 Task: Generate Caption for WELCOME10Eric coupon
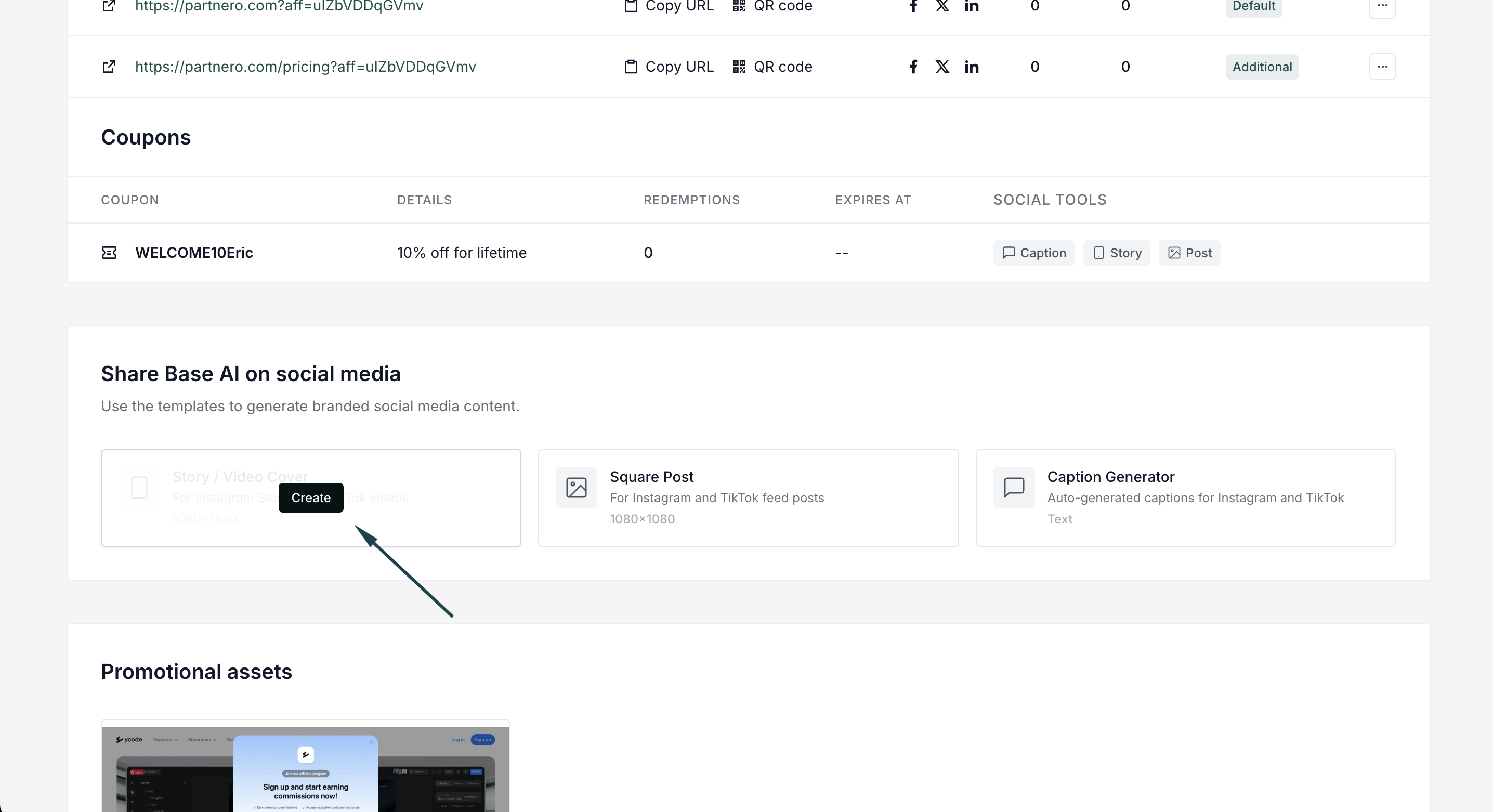click(1034, 253)
